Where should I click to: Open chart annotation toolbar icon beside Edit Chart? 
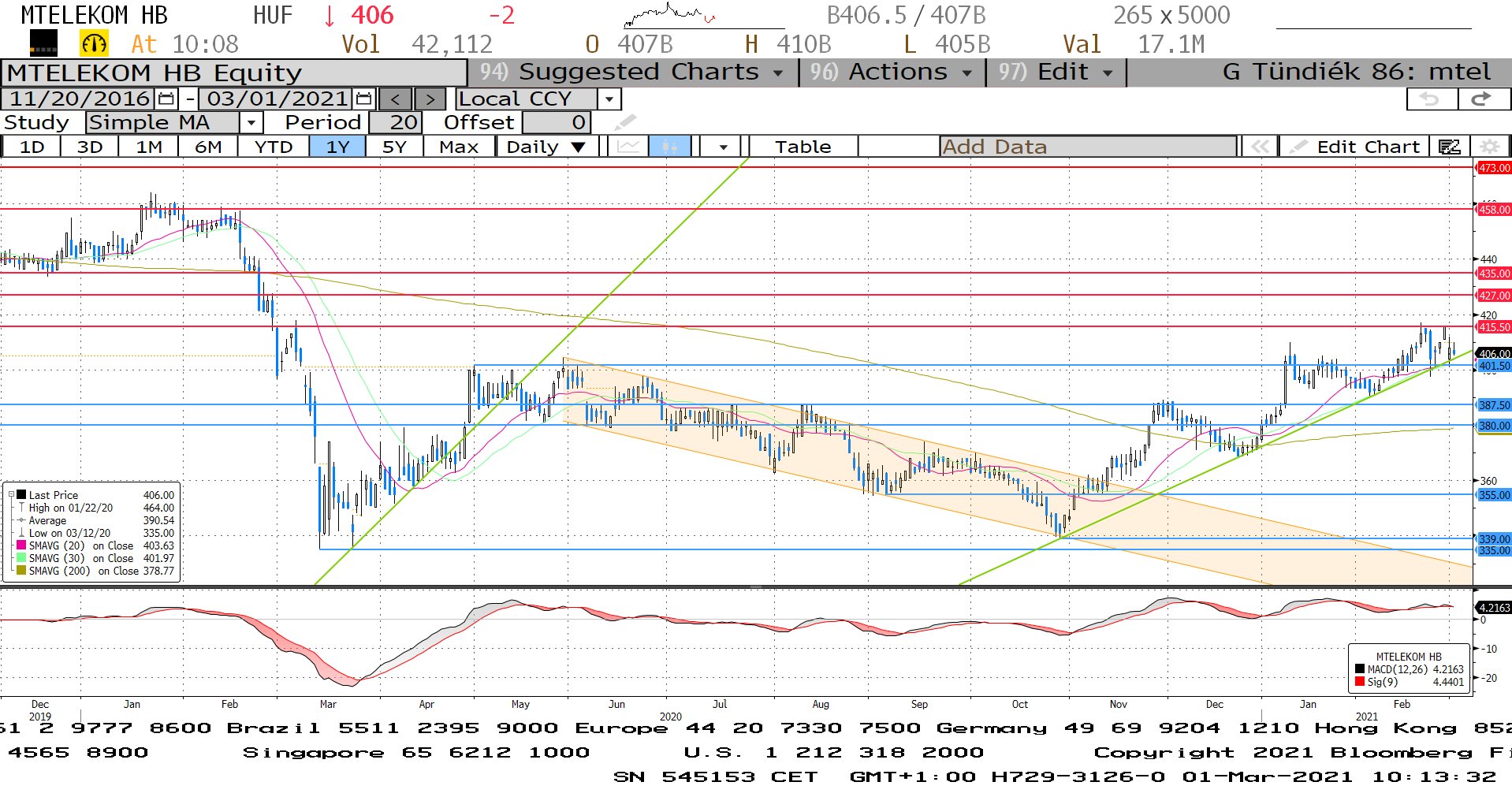coord(1449,147)
